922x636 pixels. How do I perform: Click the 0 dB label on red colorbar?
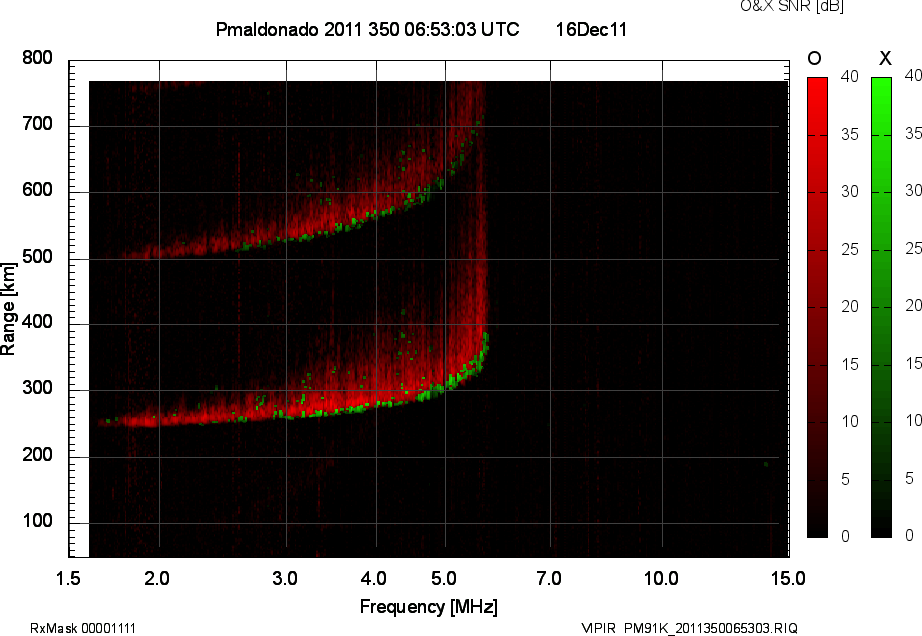(x=846, y=537)
